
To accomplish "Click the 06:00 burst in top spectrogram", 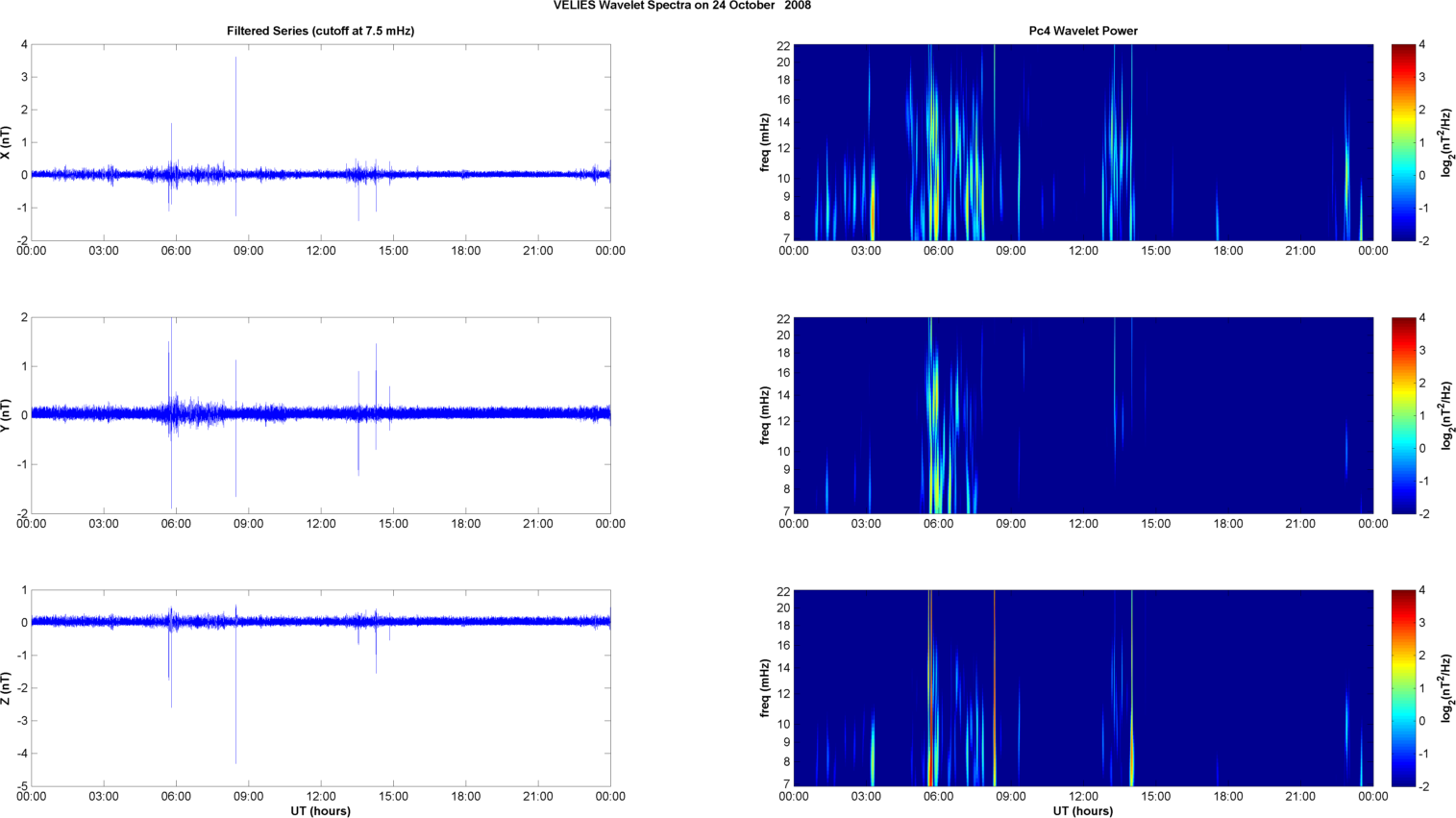I will [932, 154].
